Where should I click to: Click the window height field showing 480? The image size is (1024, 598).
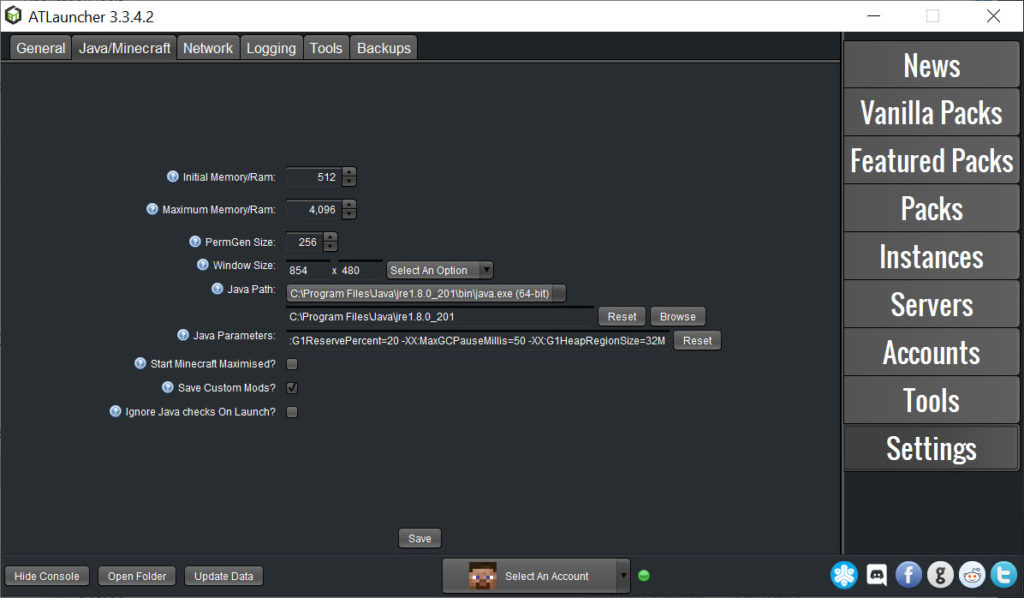(360, 270)
